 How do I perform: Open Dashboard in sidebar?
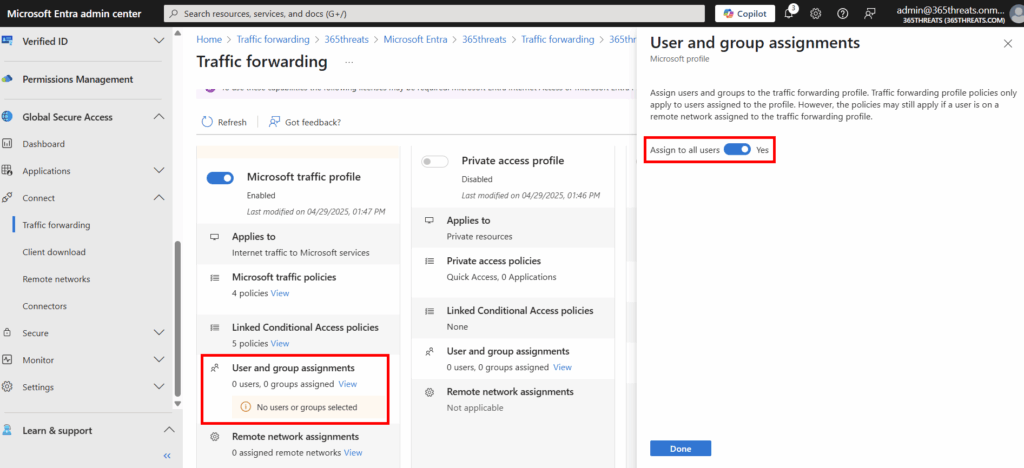tap(43, 144)
